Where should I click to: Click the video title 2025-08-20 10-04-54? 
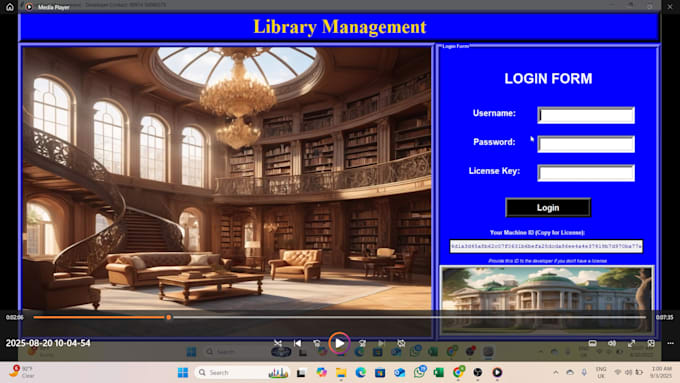(48, 343)
